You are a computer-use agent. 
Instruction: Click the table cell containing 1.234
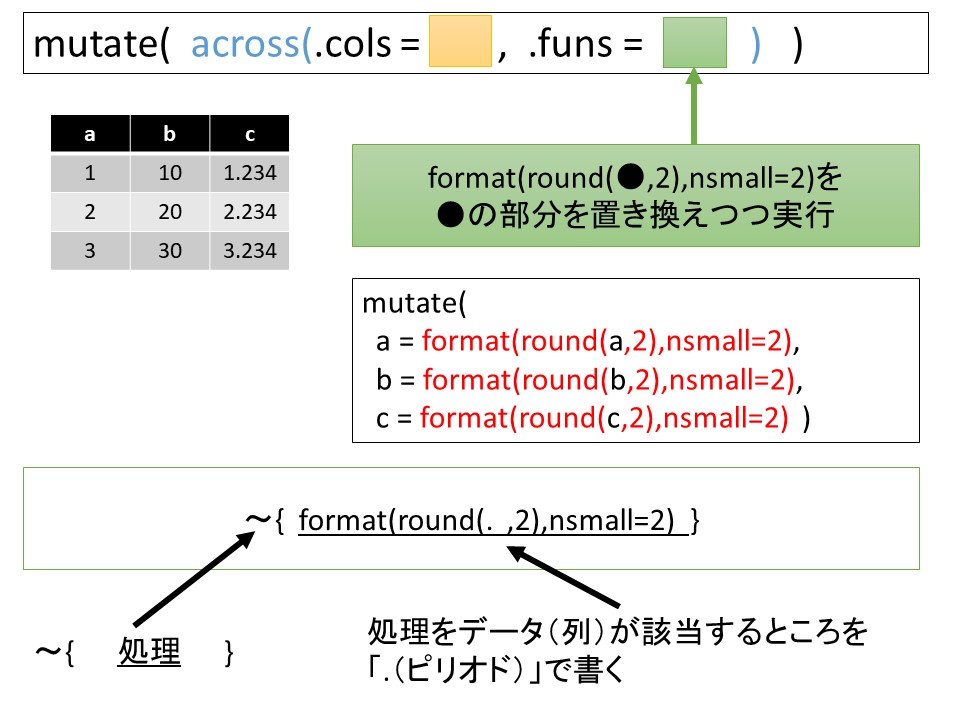click(x=249, y=173)
